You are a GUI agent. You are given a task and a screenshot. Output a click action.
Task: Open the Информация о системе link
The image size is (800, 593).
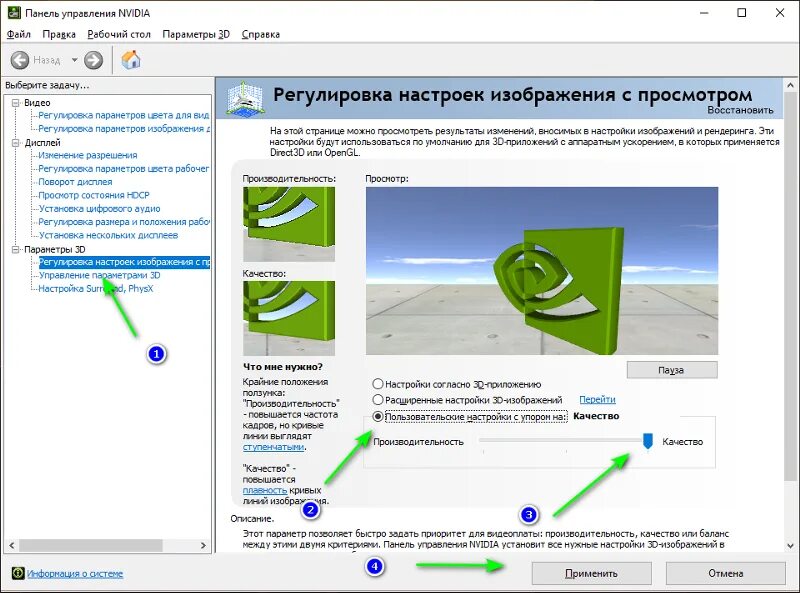coord(75,574)
